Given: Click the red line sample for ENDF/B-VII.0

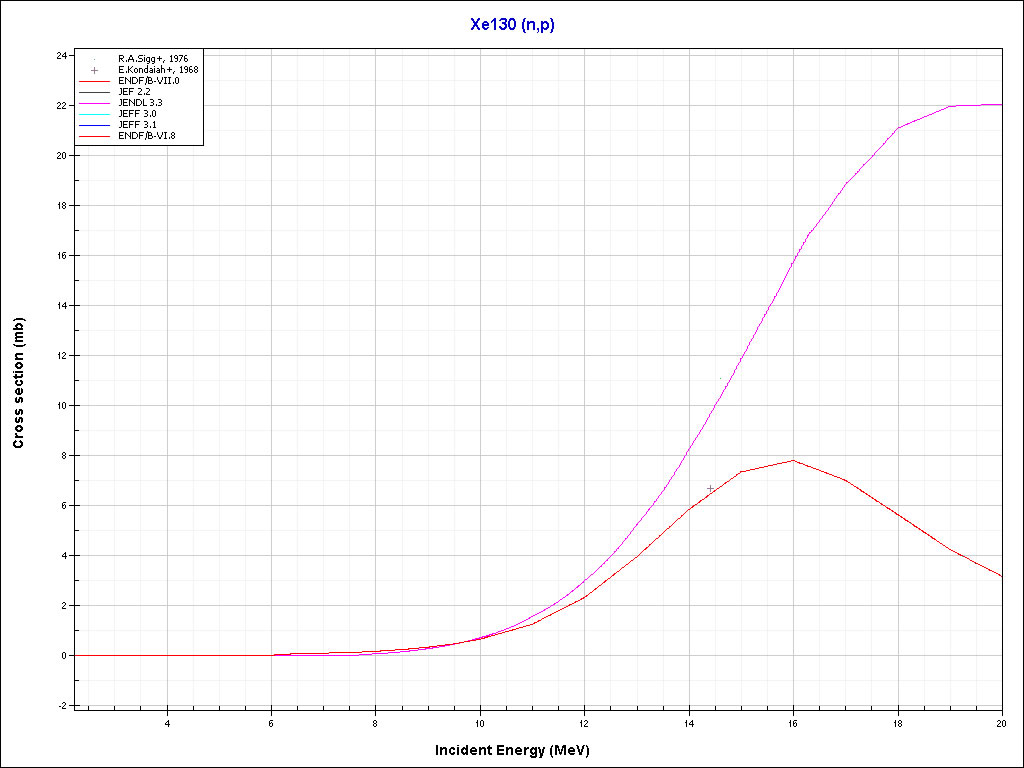Looking at the screenshot, I should [95, 81].
